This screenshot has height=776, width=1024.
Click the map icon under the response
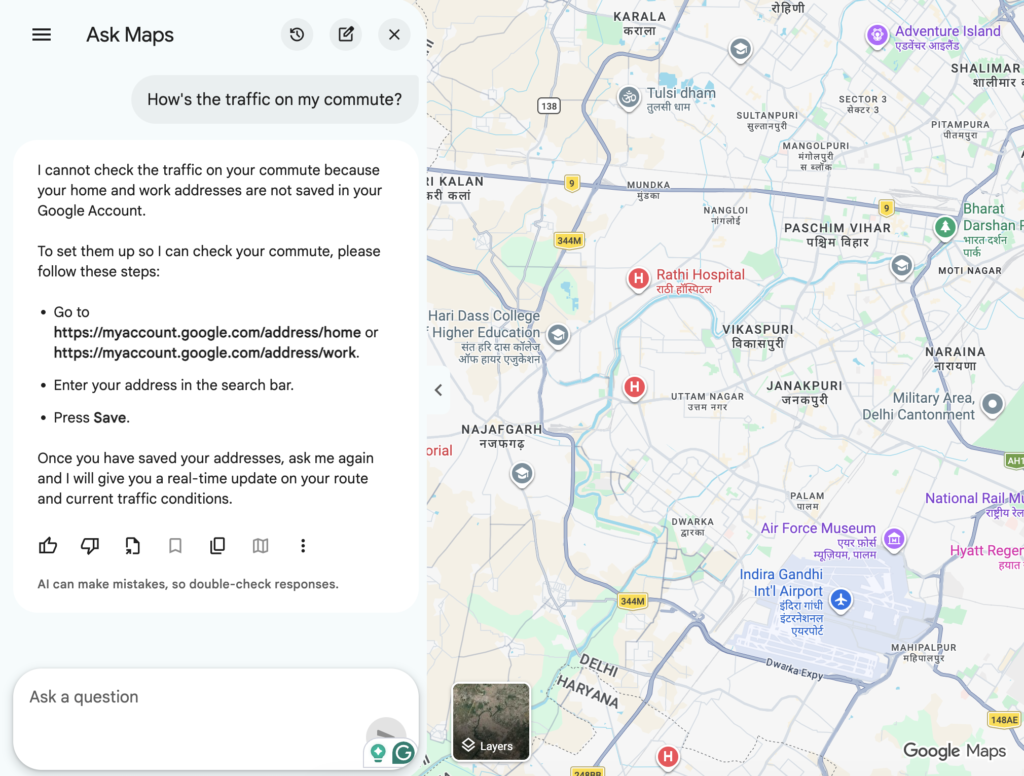[x=260, y=545]
